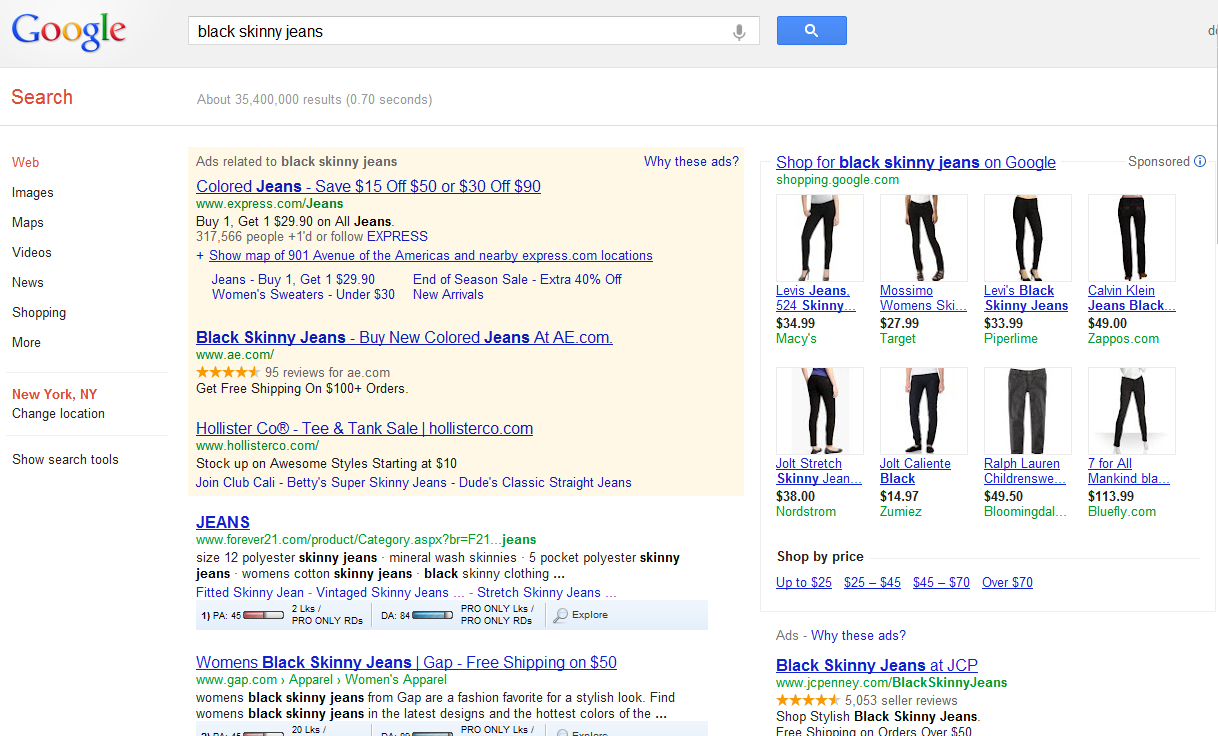1218x736 pixels.
Task: Click the DA 84 bar in Forever21 SEO toolbar
Action: tap(433, 615)
